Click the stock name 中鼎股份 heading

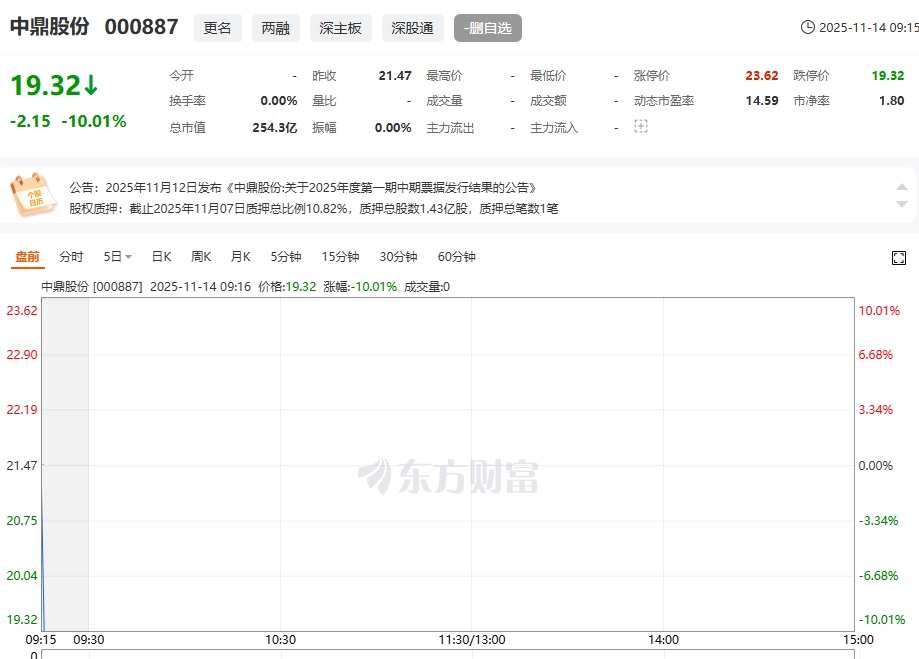(x=50, y=26)
